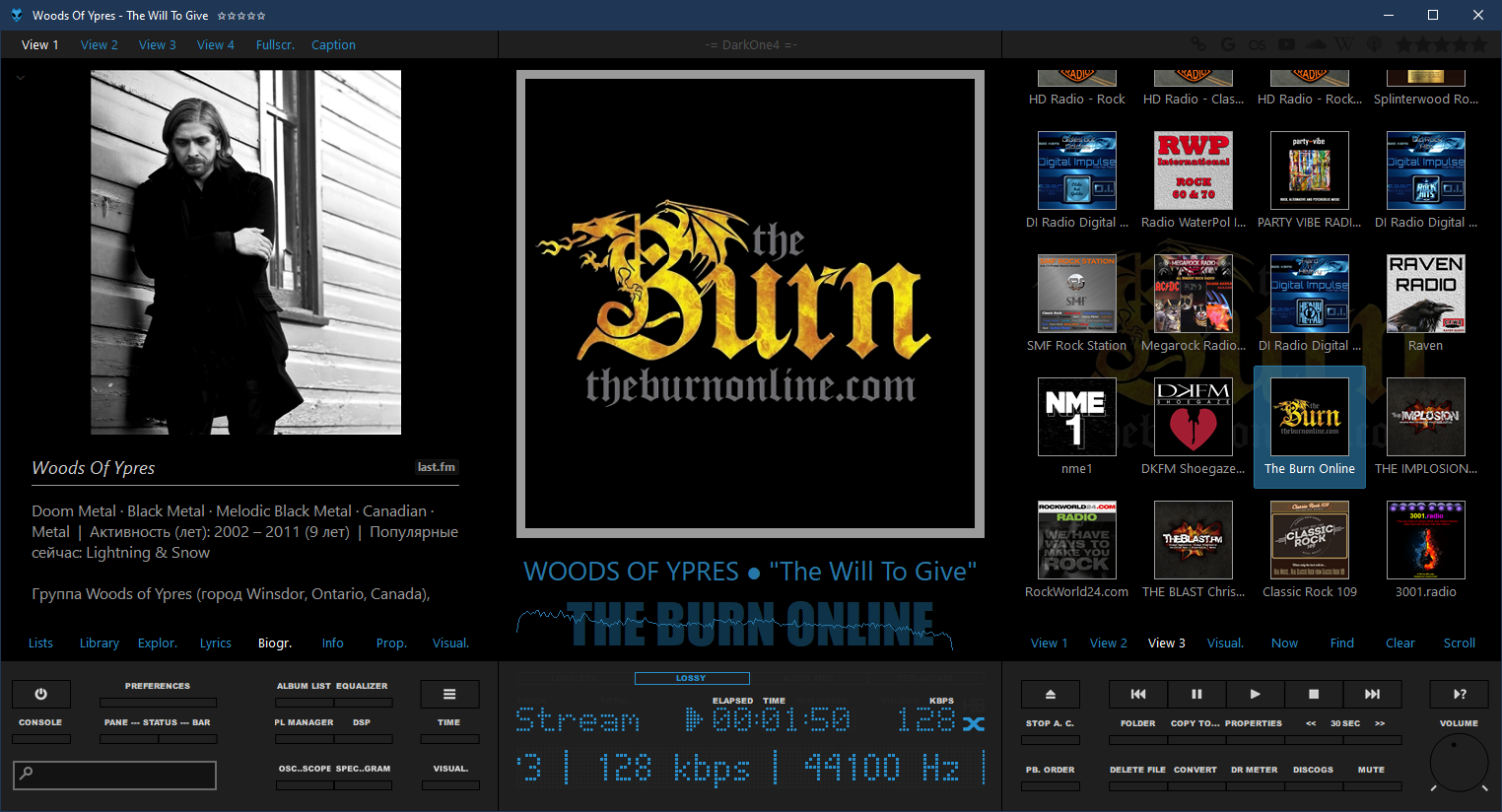Click the rating stars in top toolbar
This screenshot has width=1502, height=812.
1441,44
